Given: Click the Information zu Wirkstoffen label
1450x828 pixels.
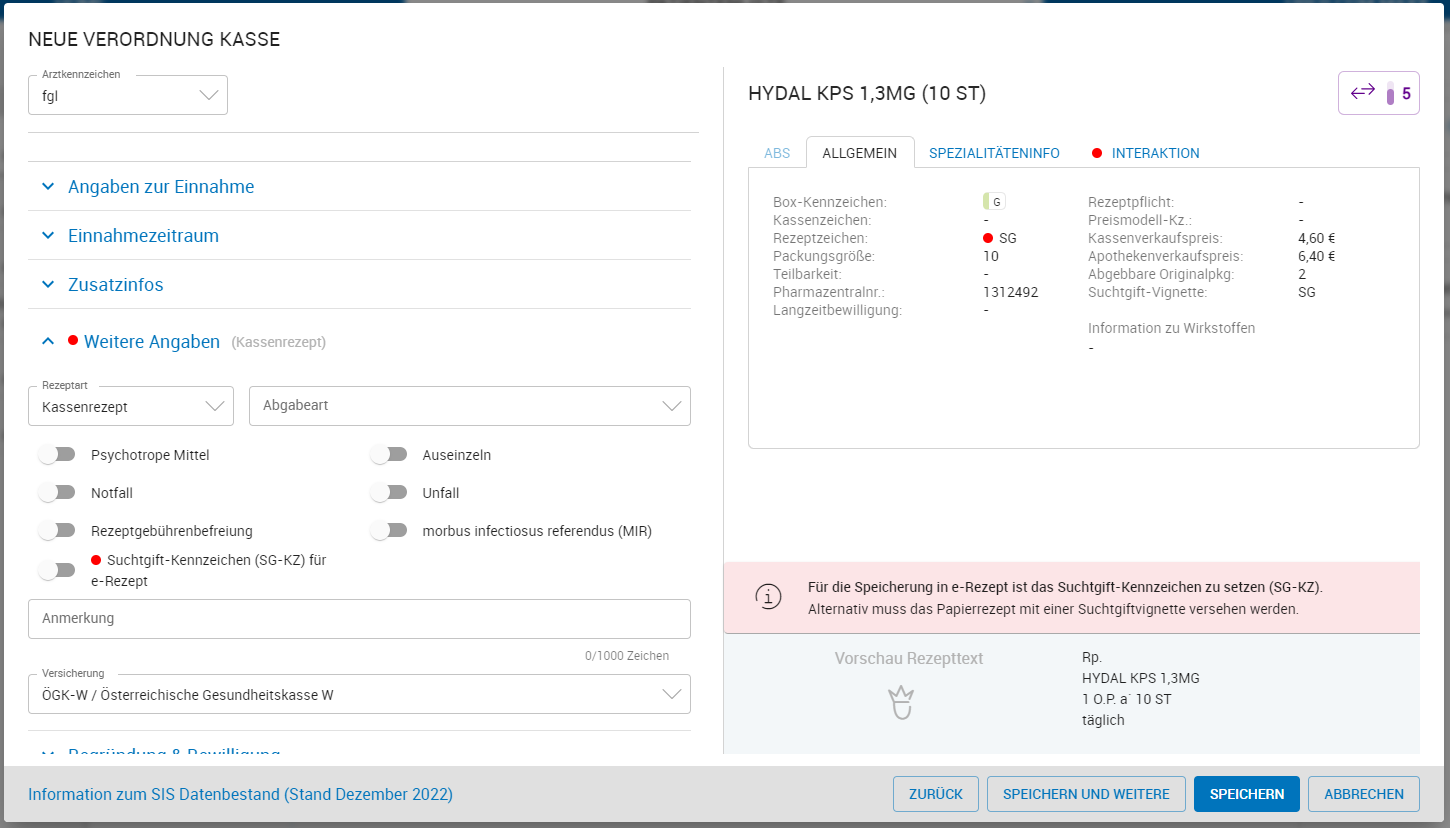Looking at the screenshot, I should (1171, 328).
